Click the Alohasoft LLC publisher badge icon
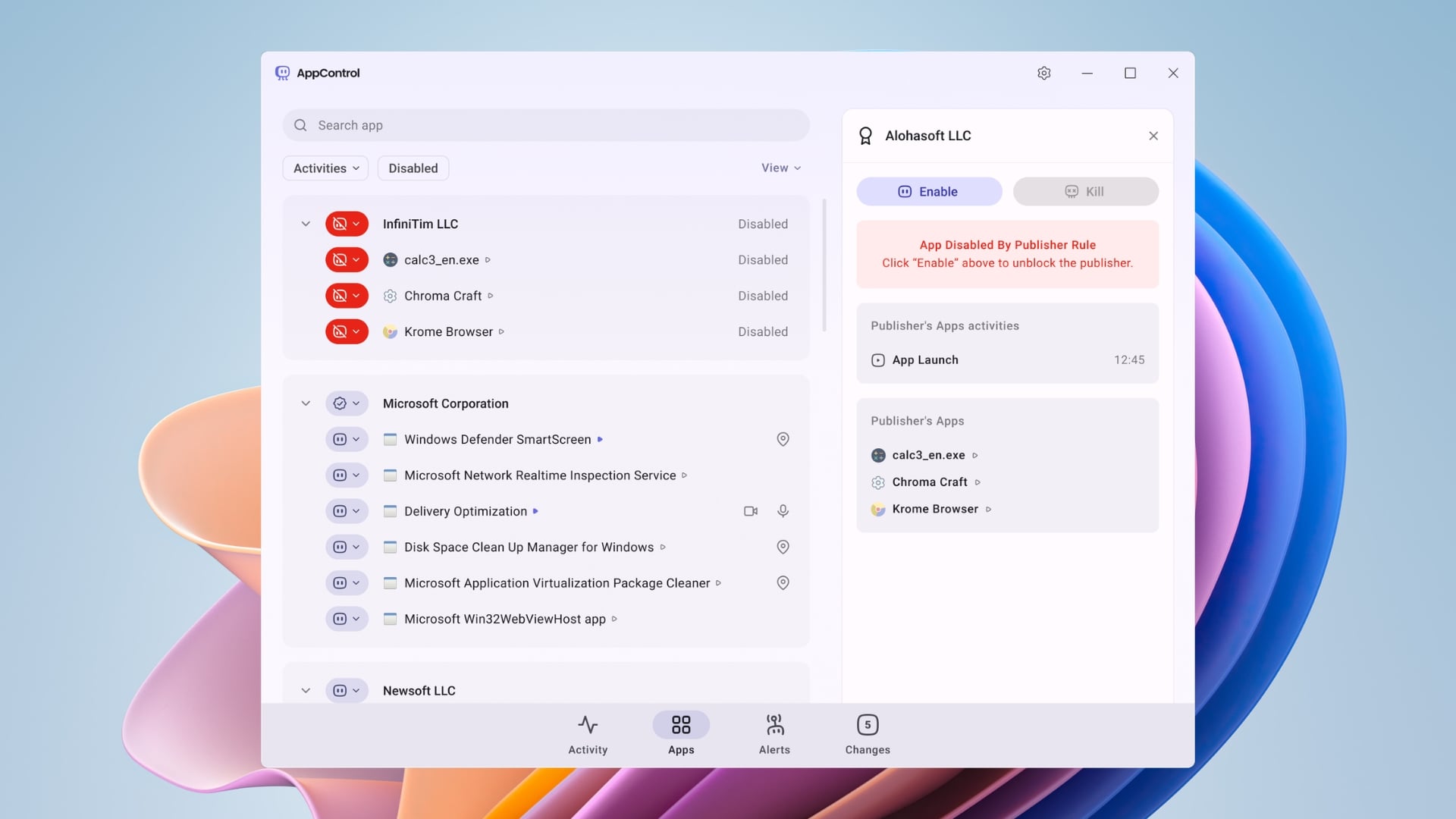Viewport: 1456px width, 819px height. click(x=865, y=136)
